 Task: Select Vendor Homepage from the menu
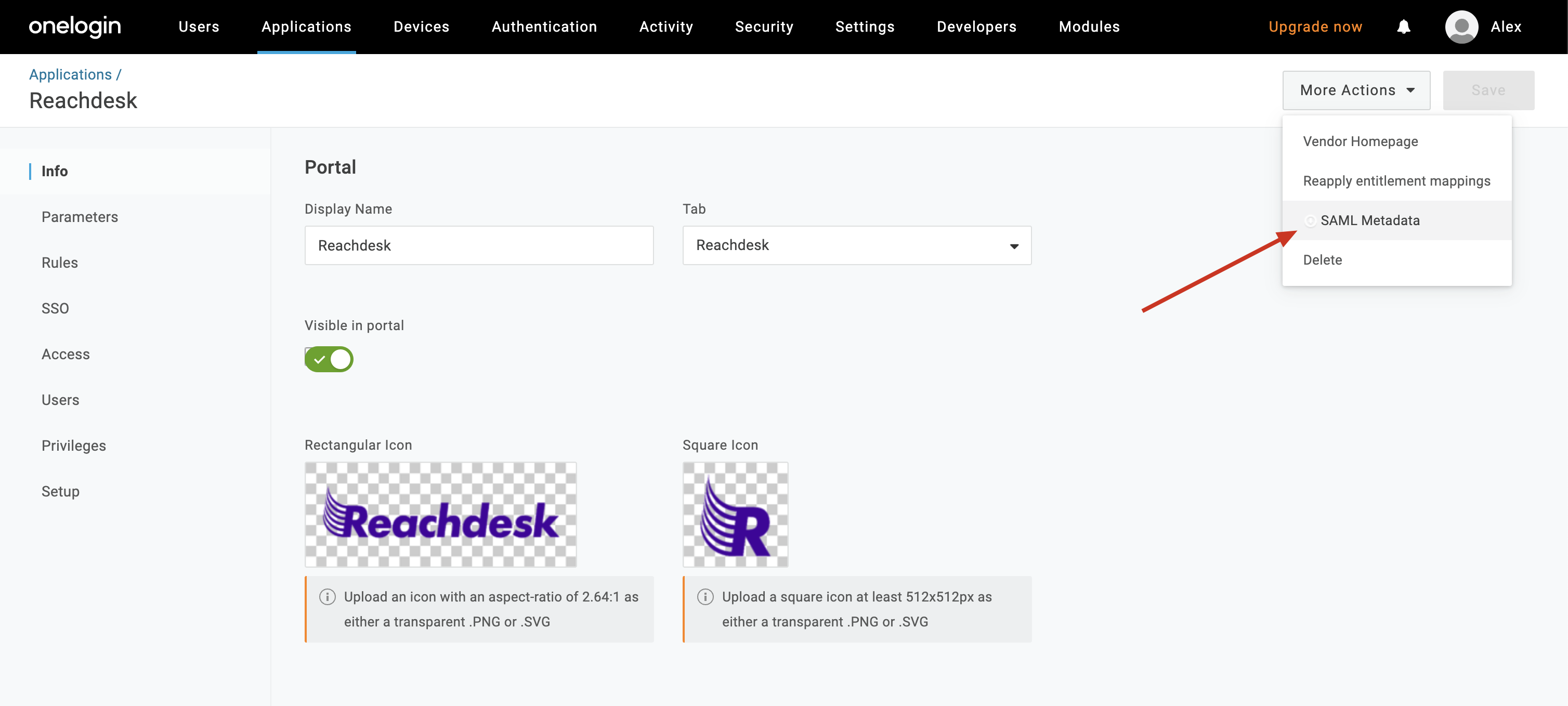point(1396,141)
